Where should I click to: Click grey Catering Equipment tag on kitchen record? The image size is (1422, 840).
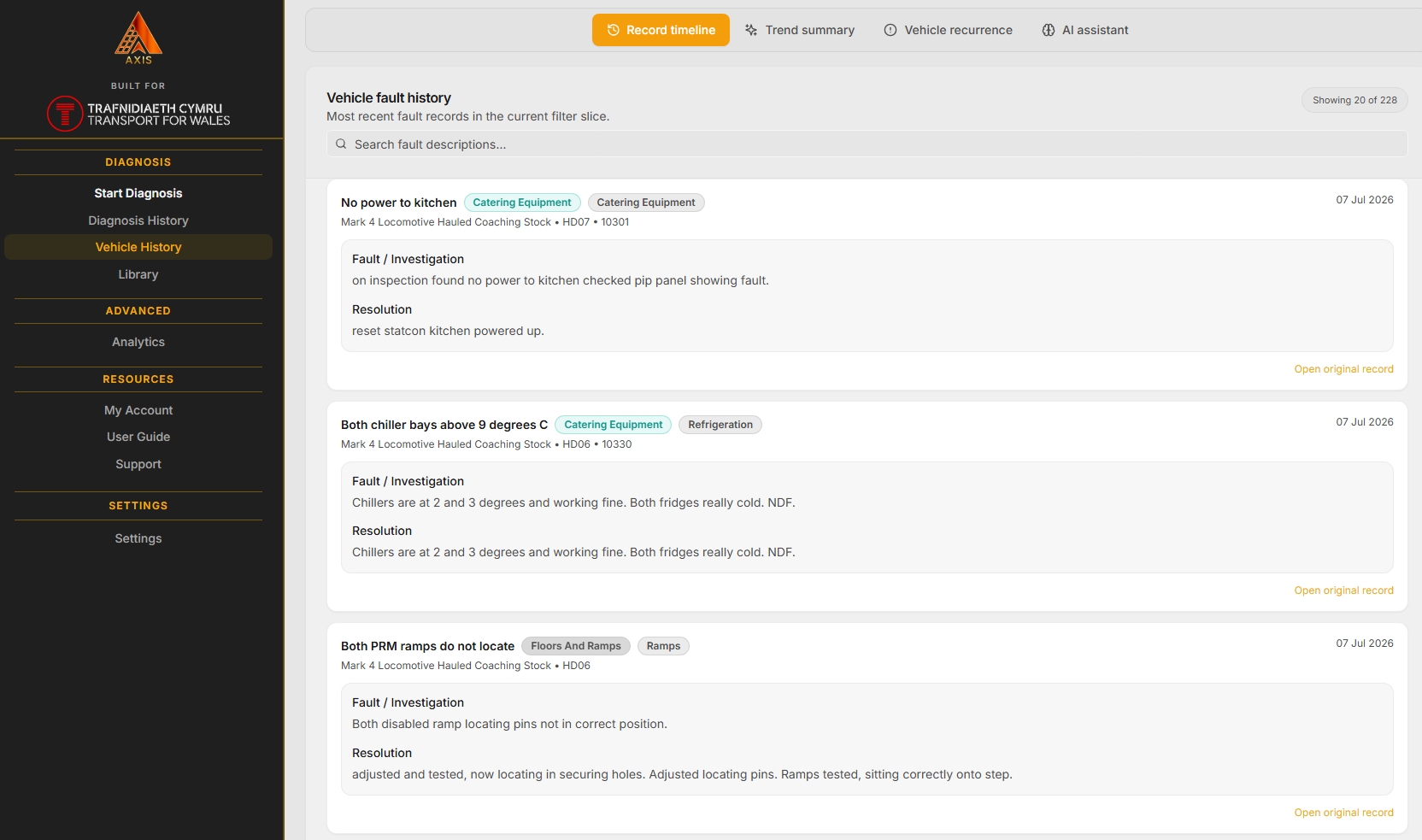click(646, 203)
